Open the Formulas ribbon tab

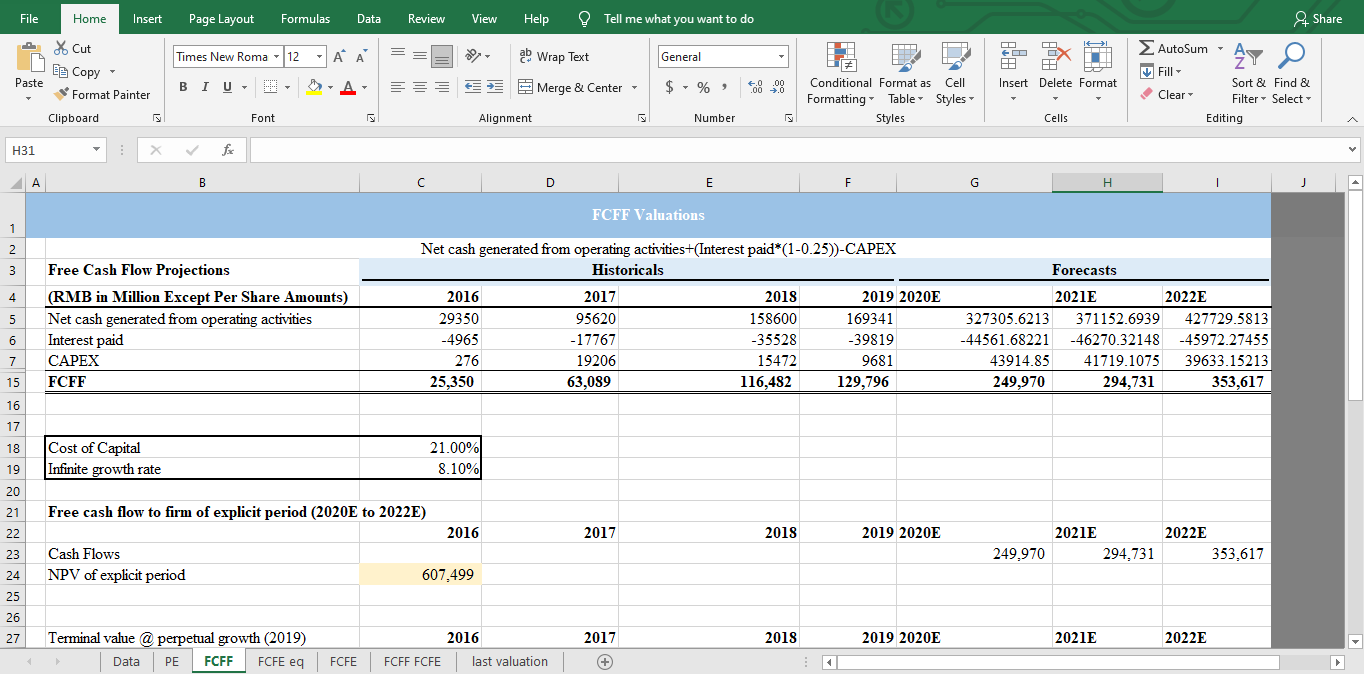(305, 19)
